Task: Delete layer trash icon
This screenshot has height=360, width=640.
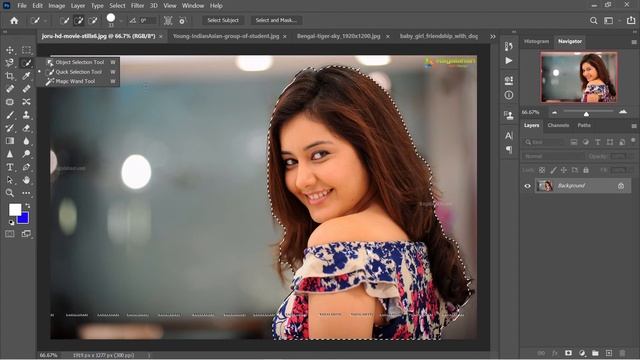Action: click(622, 353)
